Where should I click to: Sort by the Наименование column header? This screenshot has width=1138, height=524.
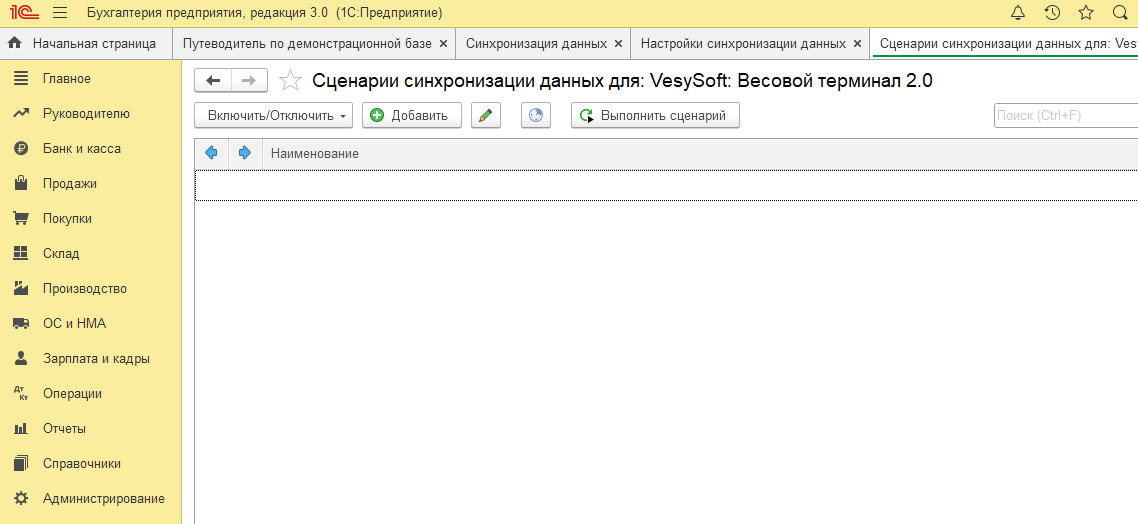click(314, 154)
